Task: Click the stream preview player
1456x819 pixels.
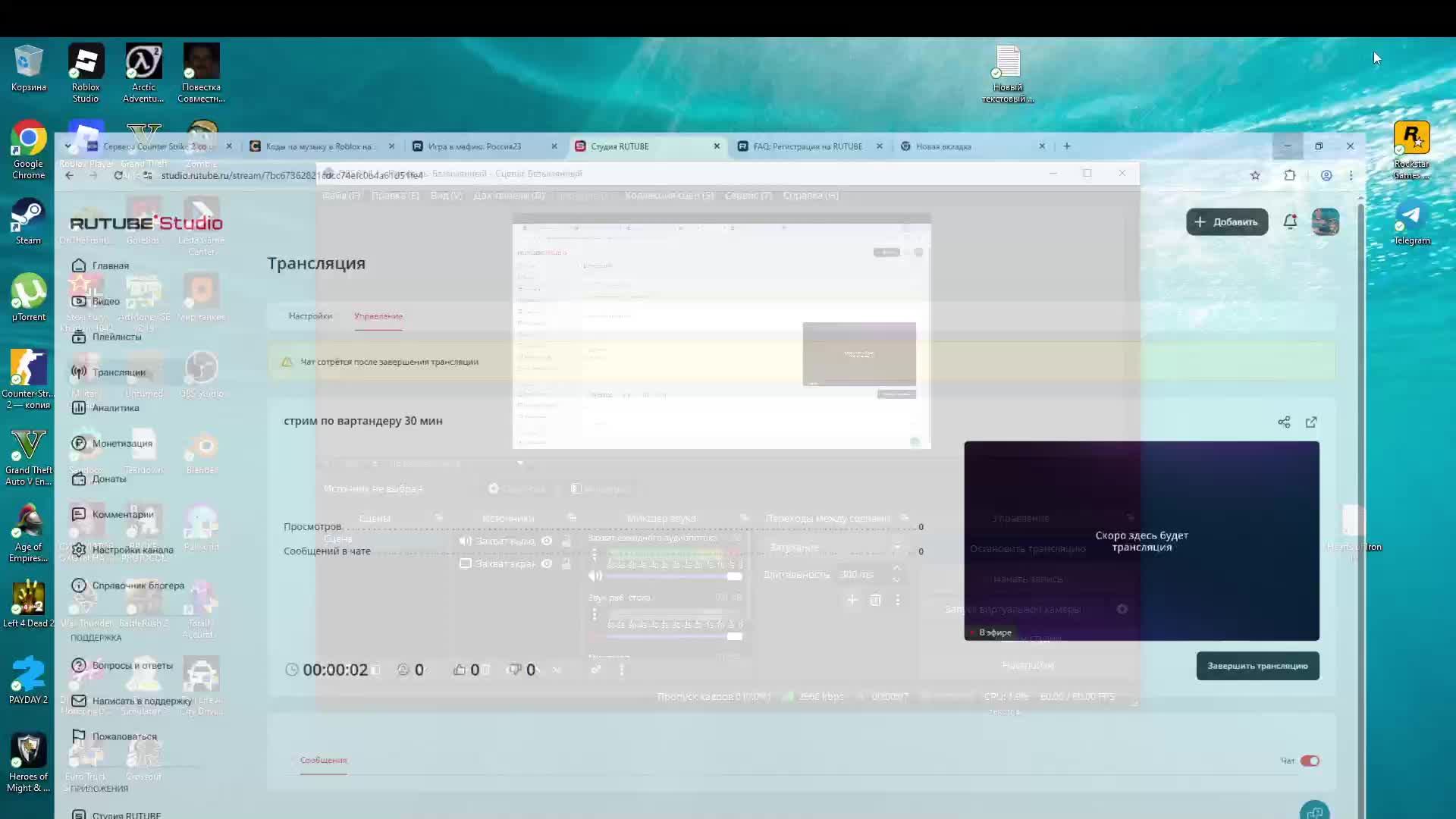Action: click(x=1141, y=541)
